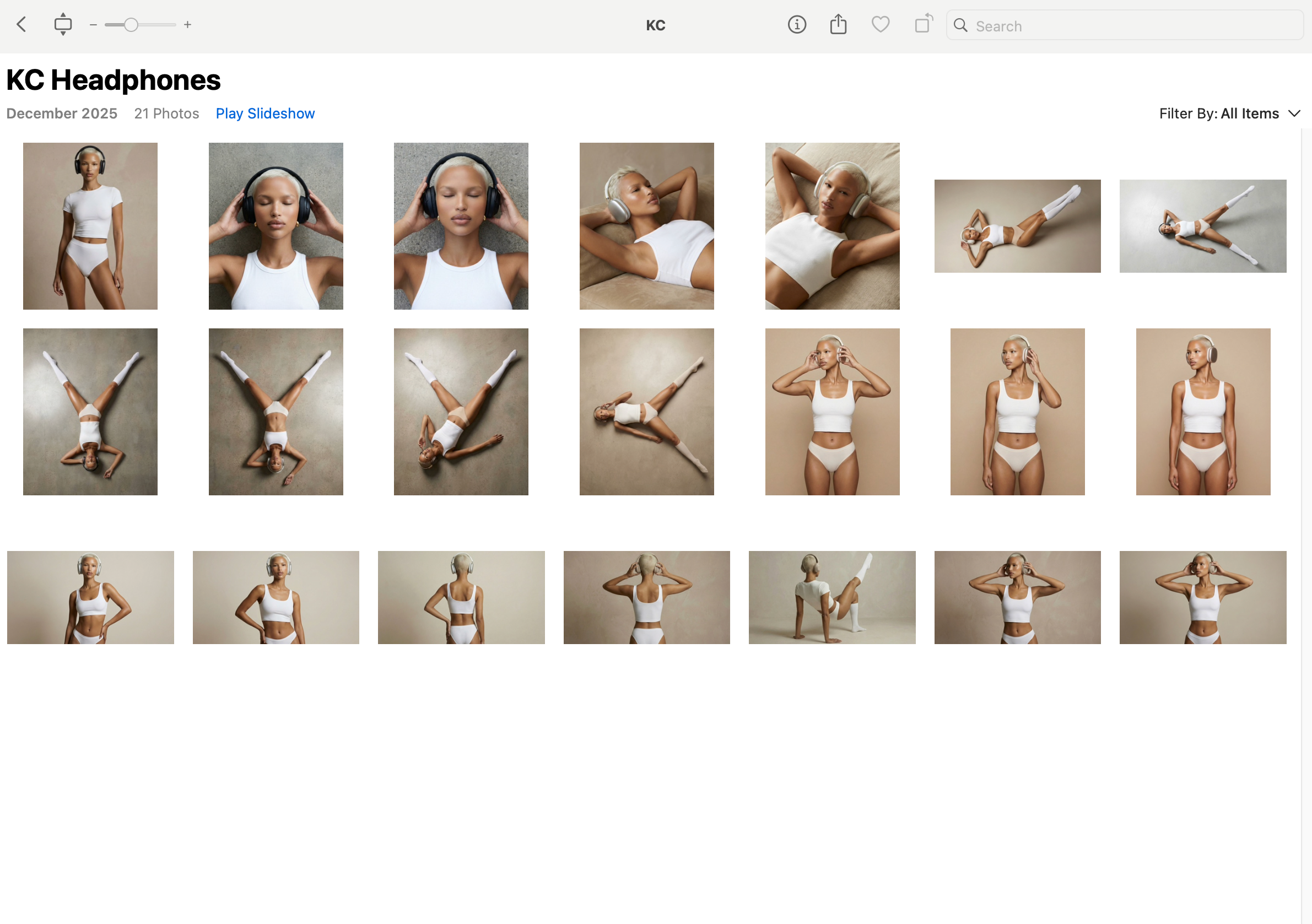
Task: Zoom out with the minus icon
Action: click(93, 25)
